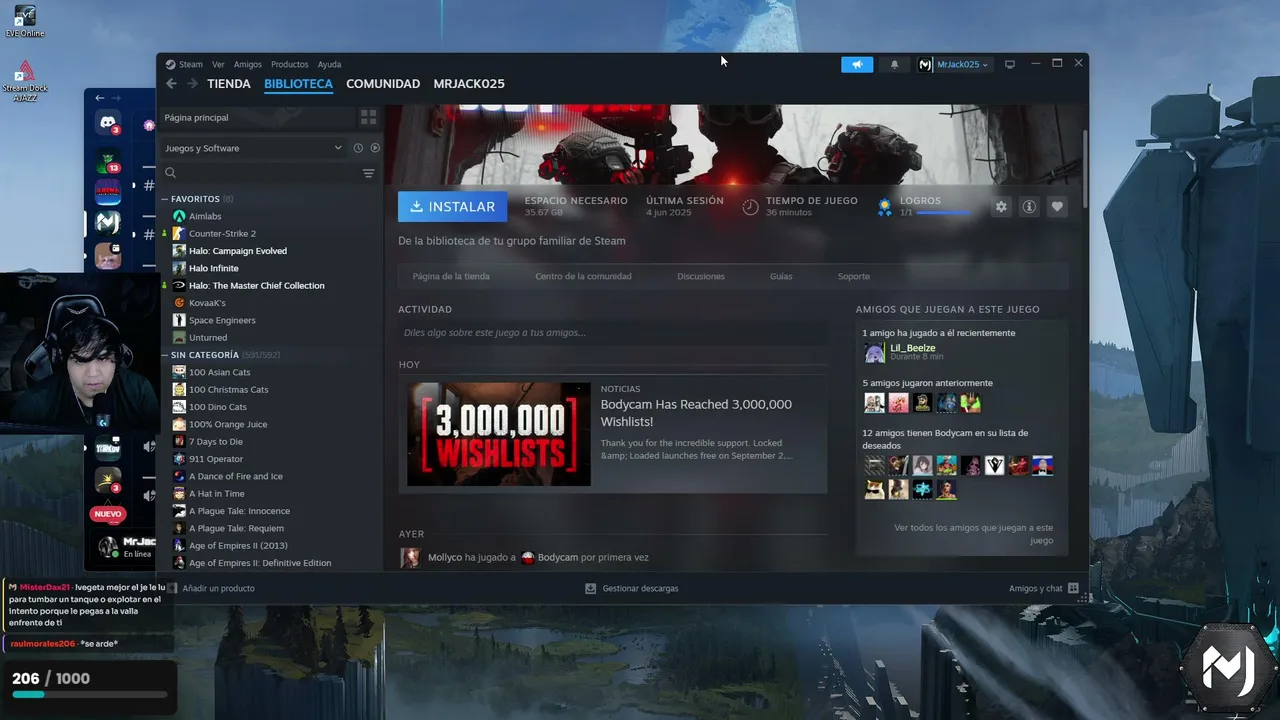Viewport: 1280px width, 720px height.
Task: Click the recent activity clock filter icon
Action: pos(358,148)
